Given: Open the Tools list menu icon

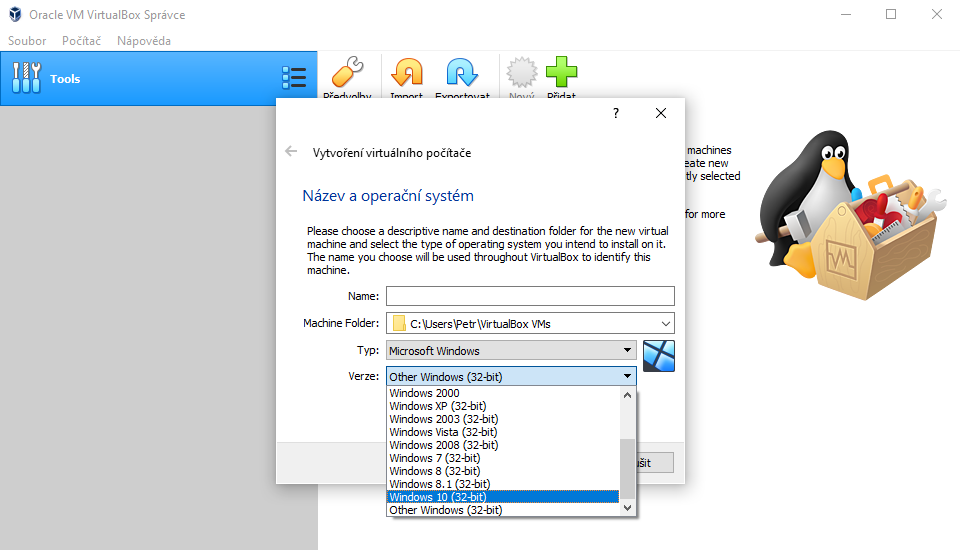Looking at the screenshot, I should tap(294, 78).
